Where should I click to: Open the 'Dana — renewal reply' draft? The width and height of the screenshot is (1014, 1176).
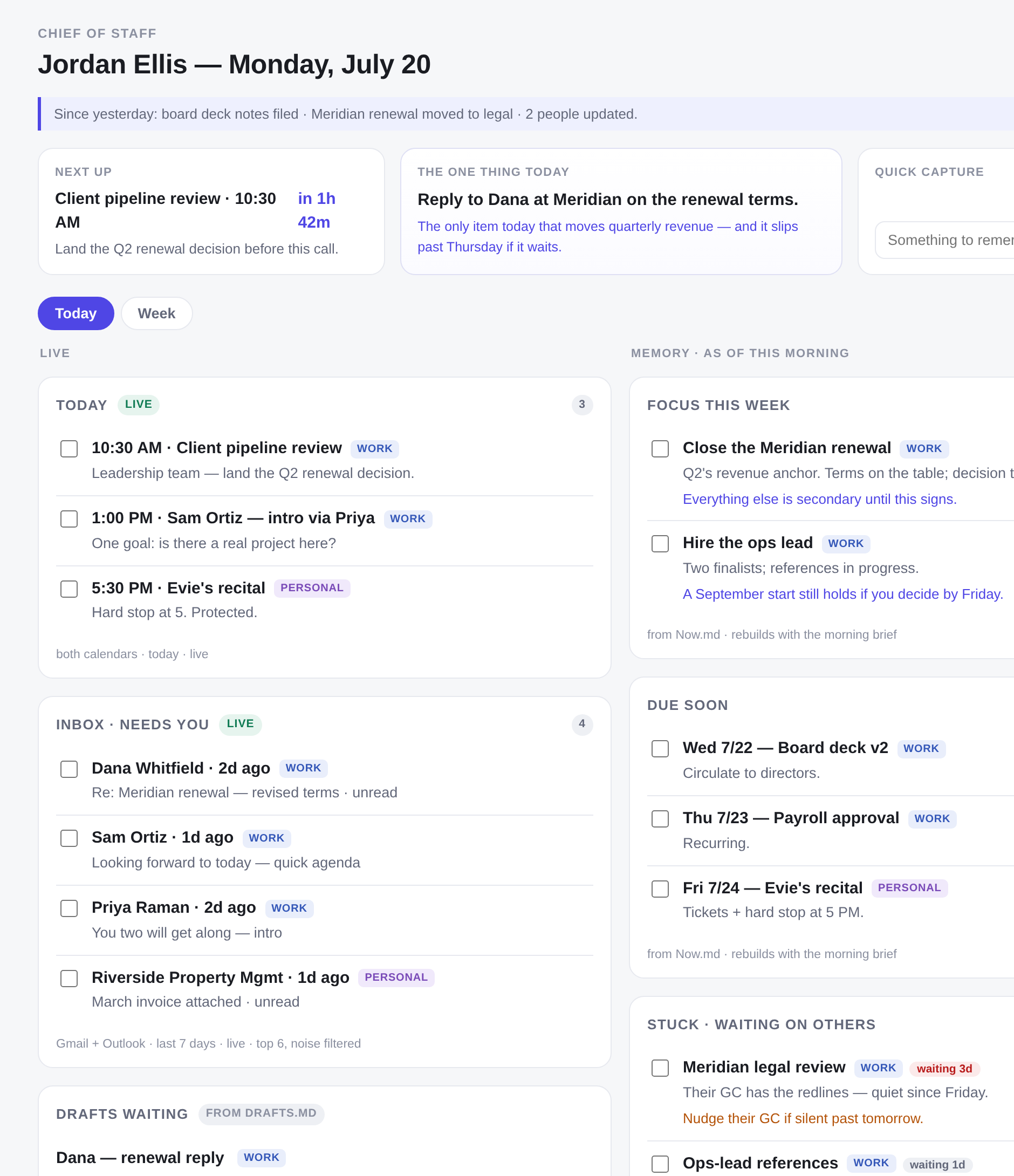point(140,1158)
